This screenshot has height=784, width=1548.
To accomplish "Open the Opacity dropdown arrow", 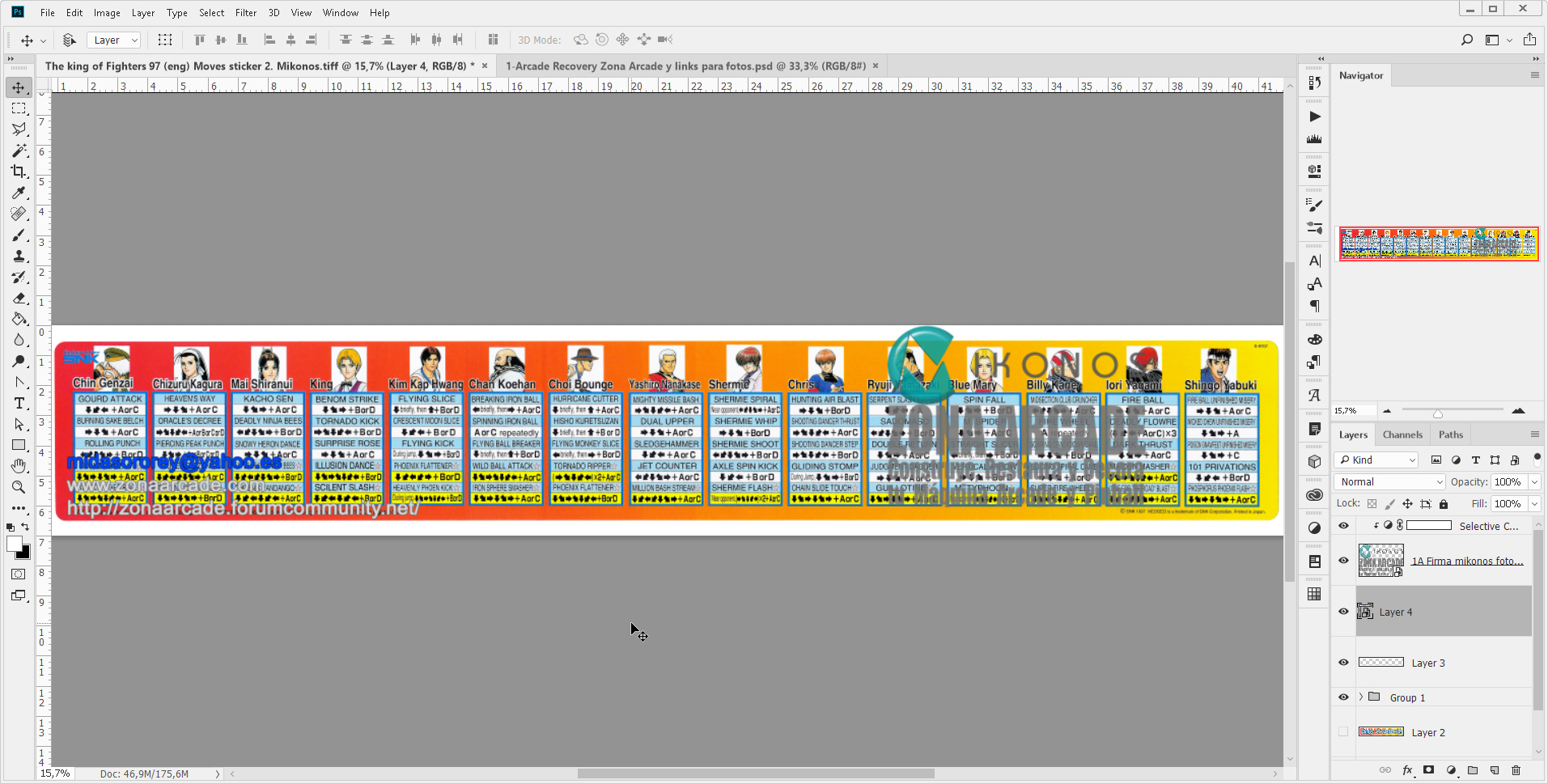I will (x=1534, y=482).
